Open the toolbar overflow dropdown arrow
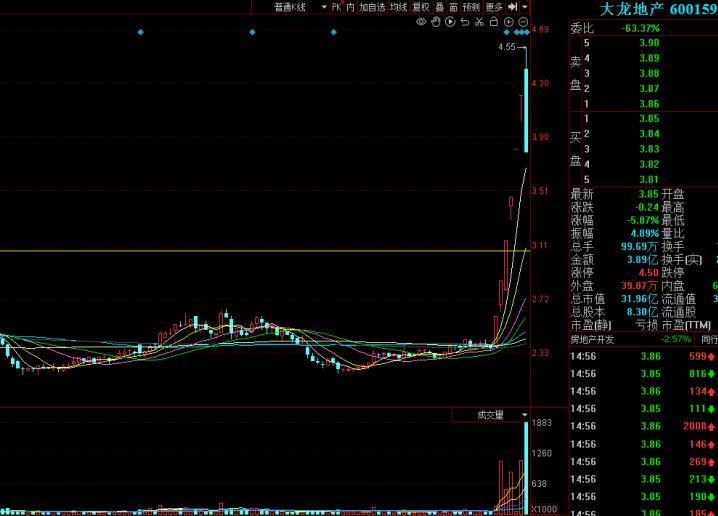The height and width of the screenshot is (516, 718). 526,6
